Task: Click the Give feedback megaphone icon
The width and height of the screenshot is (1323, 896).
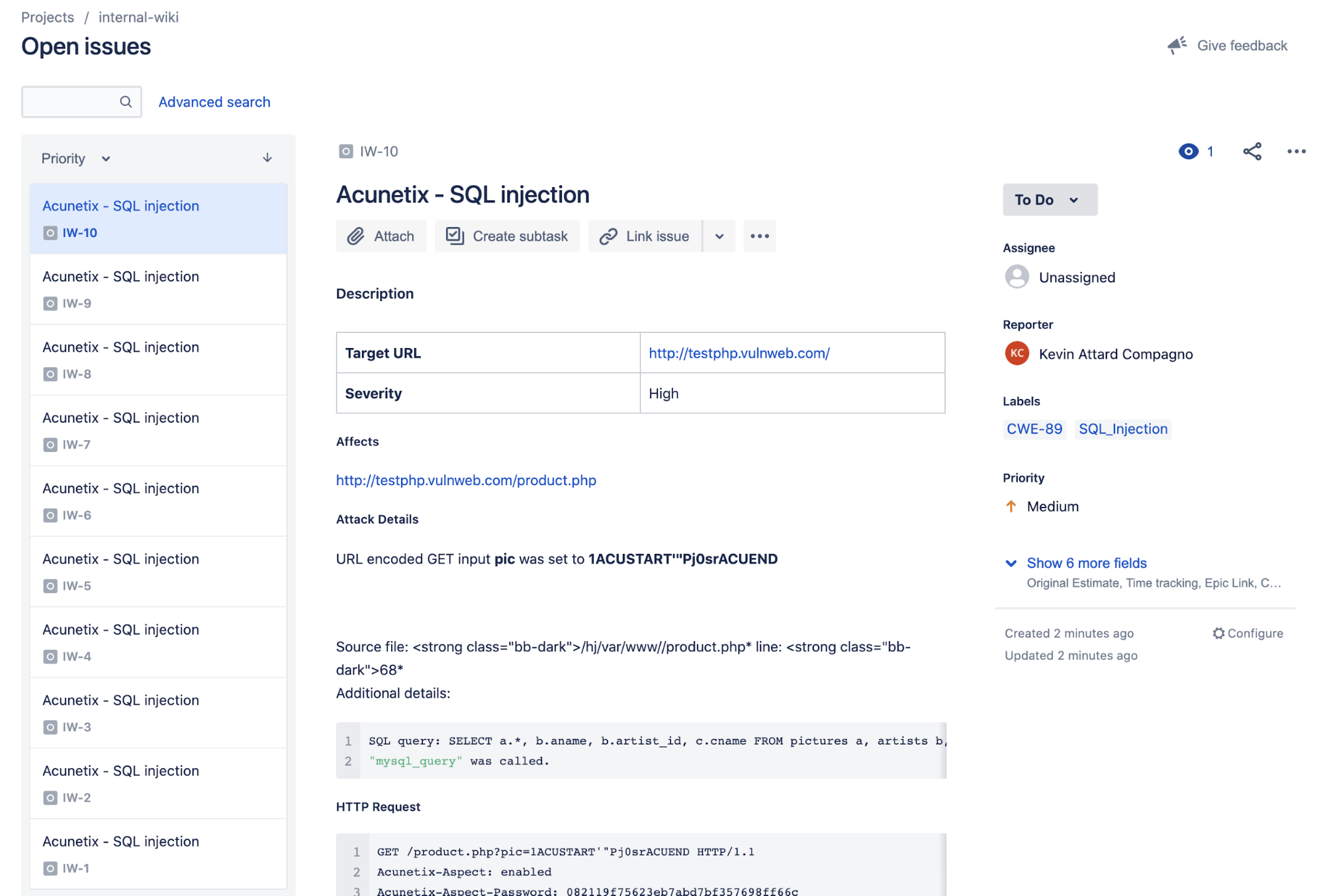Action: tap(1177, 45)
